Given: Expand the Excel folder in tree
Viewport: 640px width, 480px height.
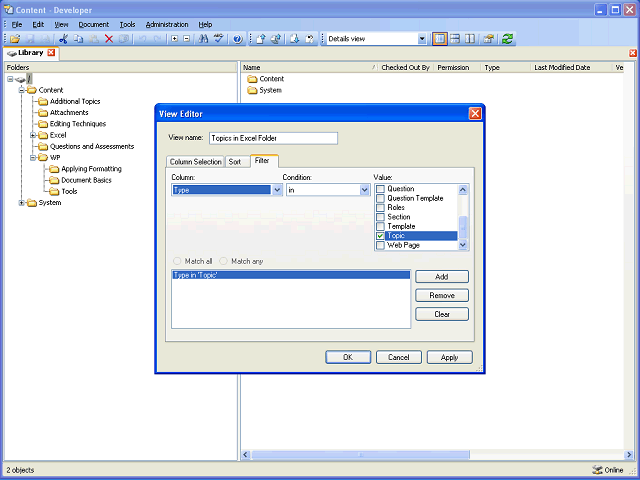Looking at the screenshot, I should coord(33,135).
